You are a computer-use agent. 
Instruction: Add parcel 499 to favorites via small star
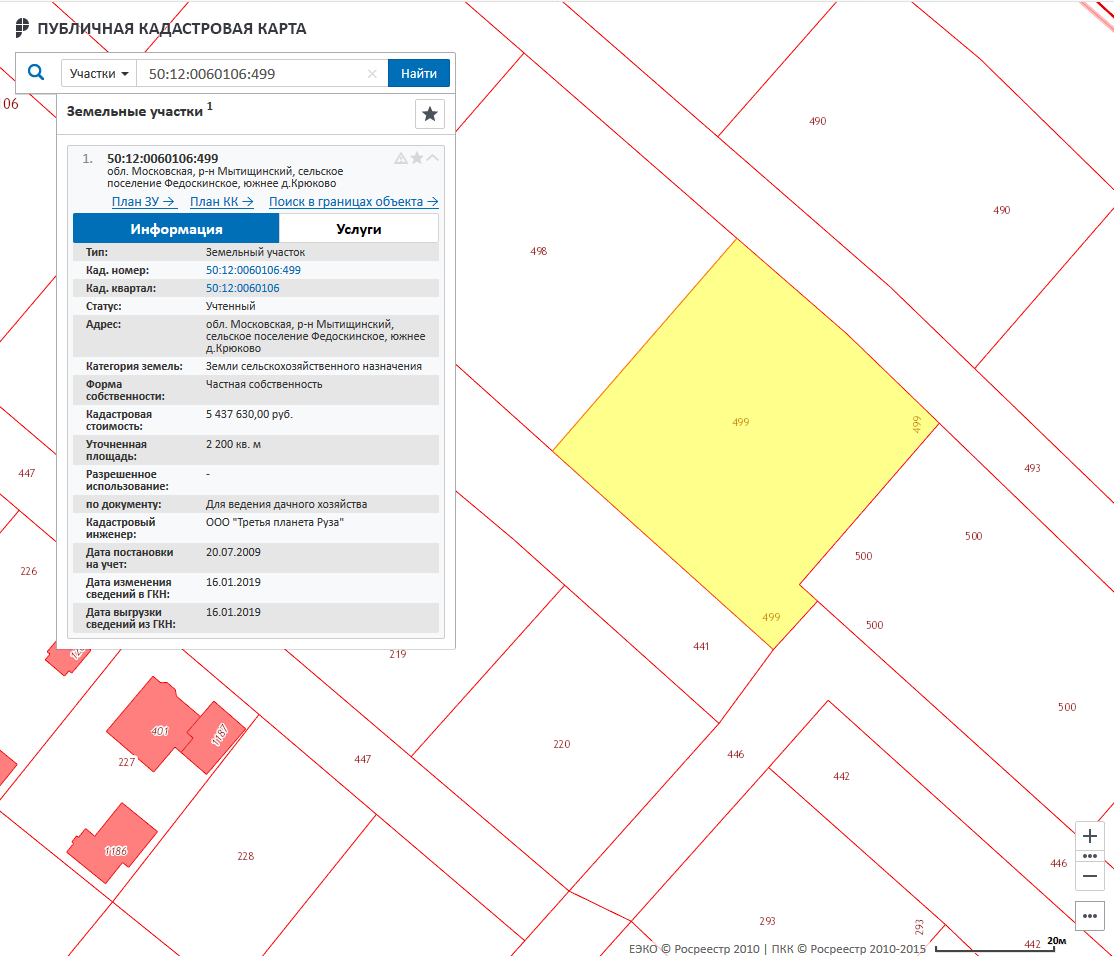coord(417,158)
